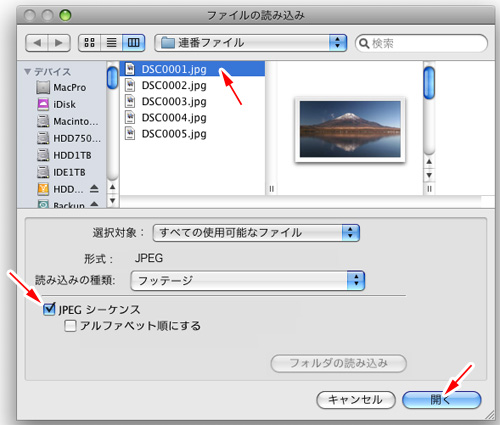Screen dimensions: 500x425
Task: Click the DSC0003.jpg file icon
Action: tap(130, 101)
